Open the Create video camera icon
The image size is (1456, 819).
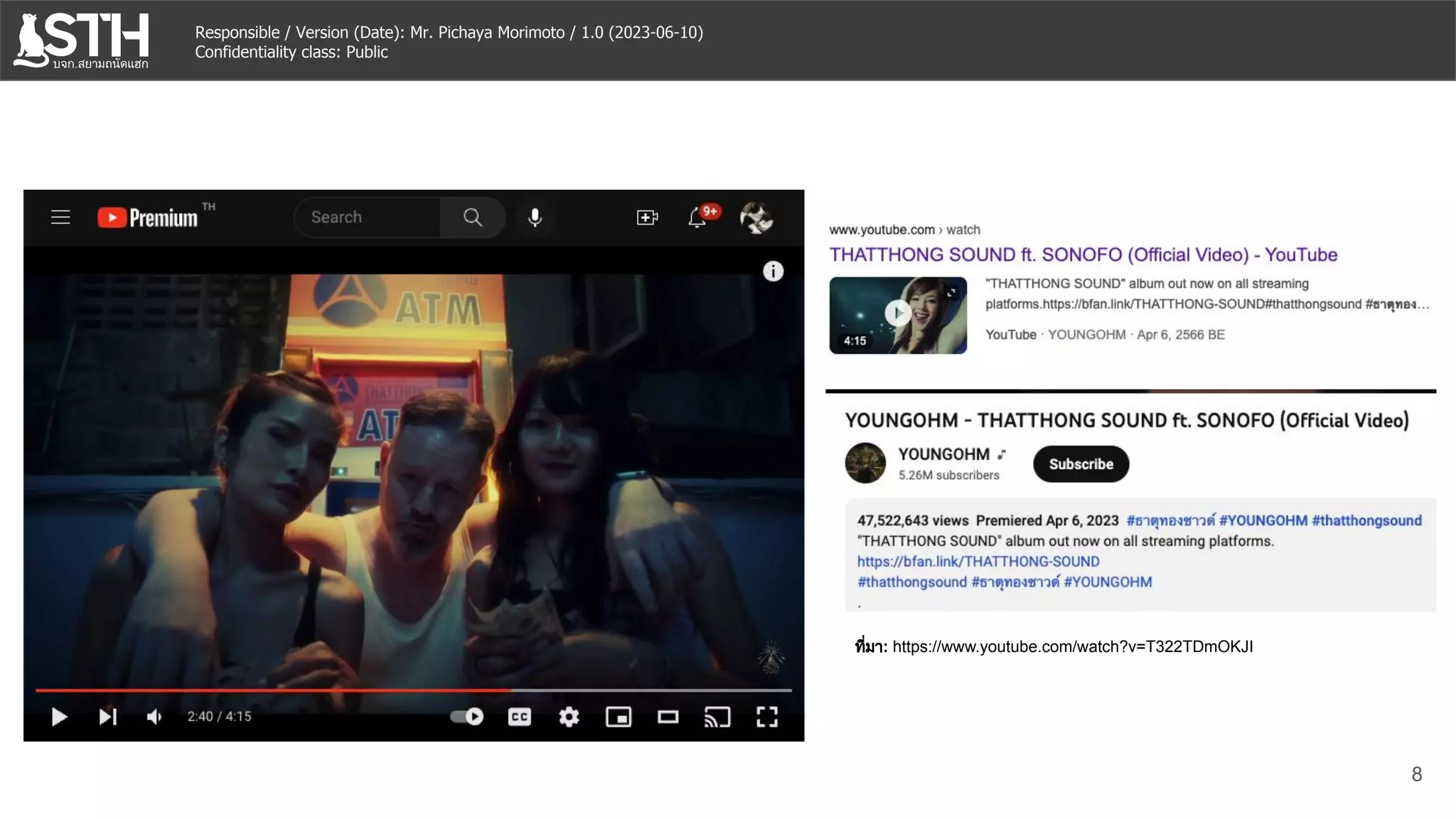647,218
